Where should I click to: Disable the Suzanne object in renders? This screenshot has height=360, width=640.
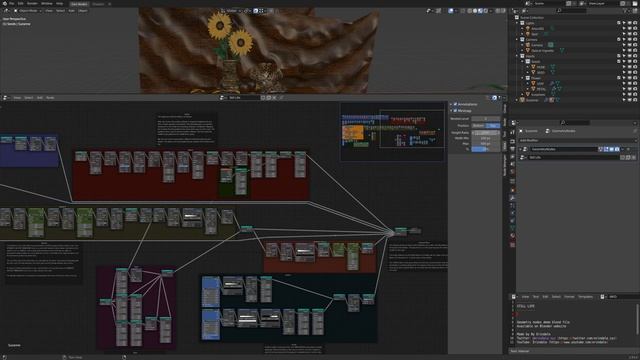click(635, 100)
